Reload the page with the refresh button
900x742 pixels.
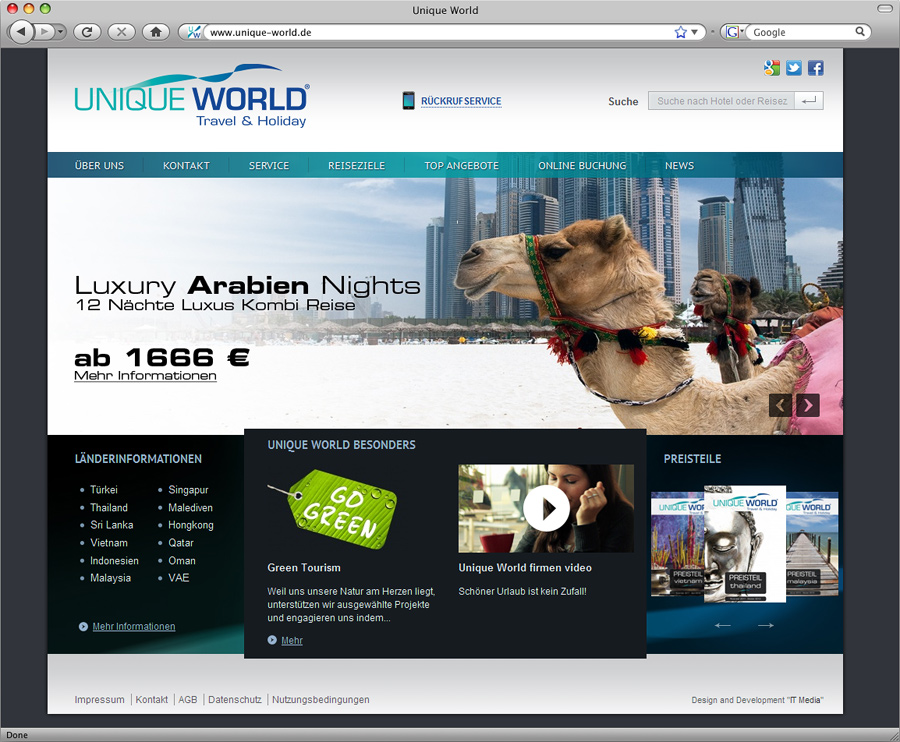point(87,32)
